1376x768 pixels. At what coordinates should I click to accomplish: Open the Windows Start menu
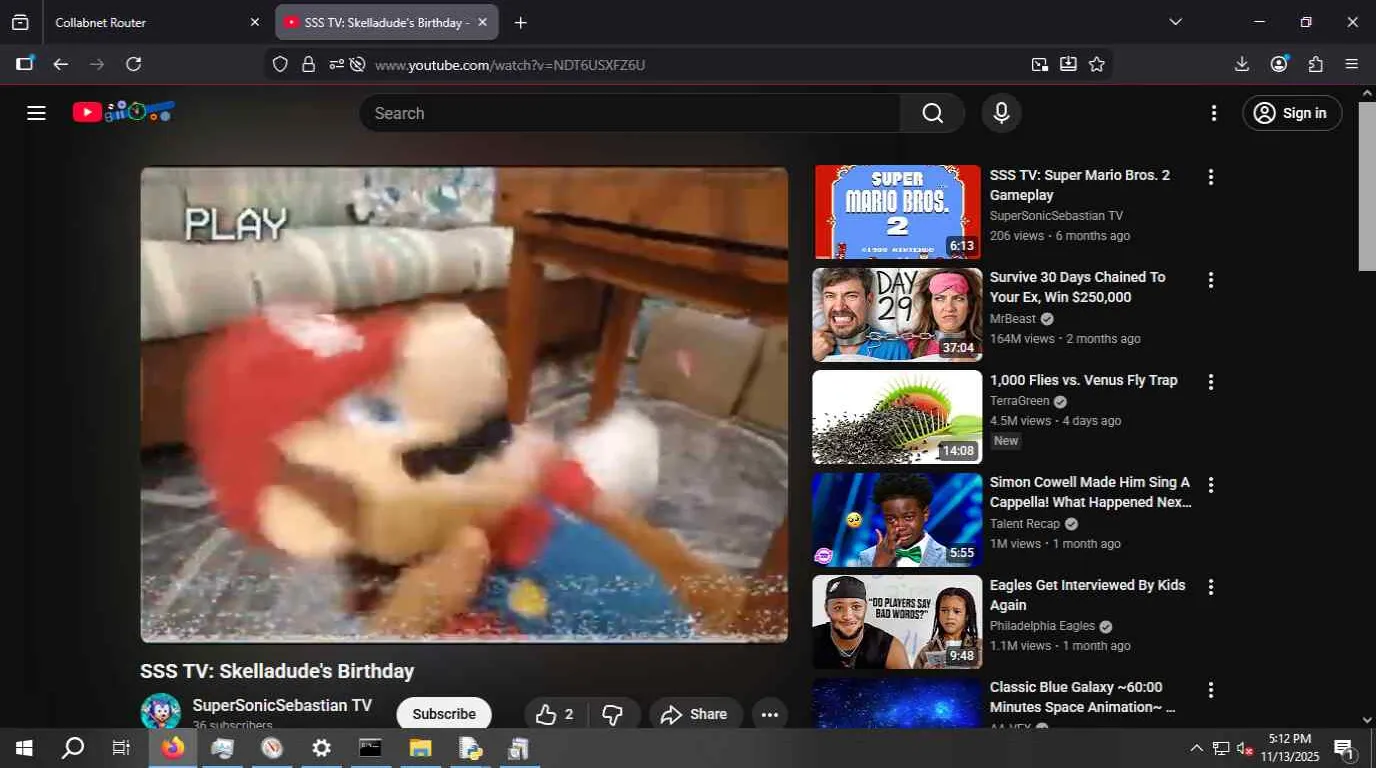pos(24,748)
